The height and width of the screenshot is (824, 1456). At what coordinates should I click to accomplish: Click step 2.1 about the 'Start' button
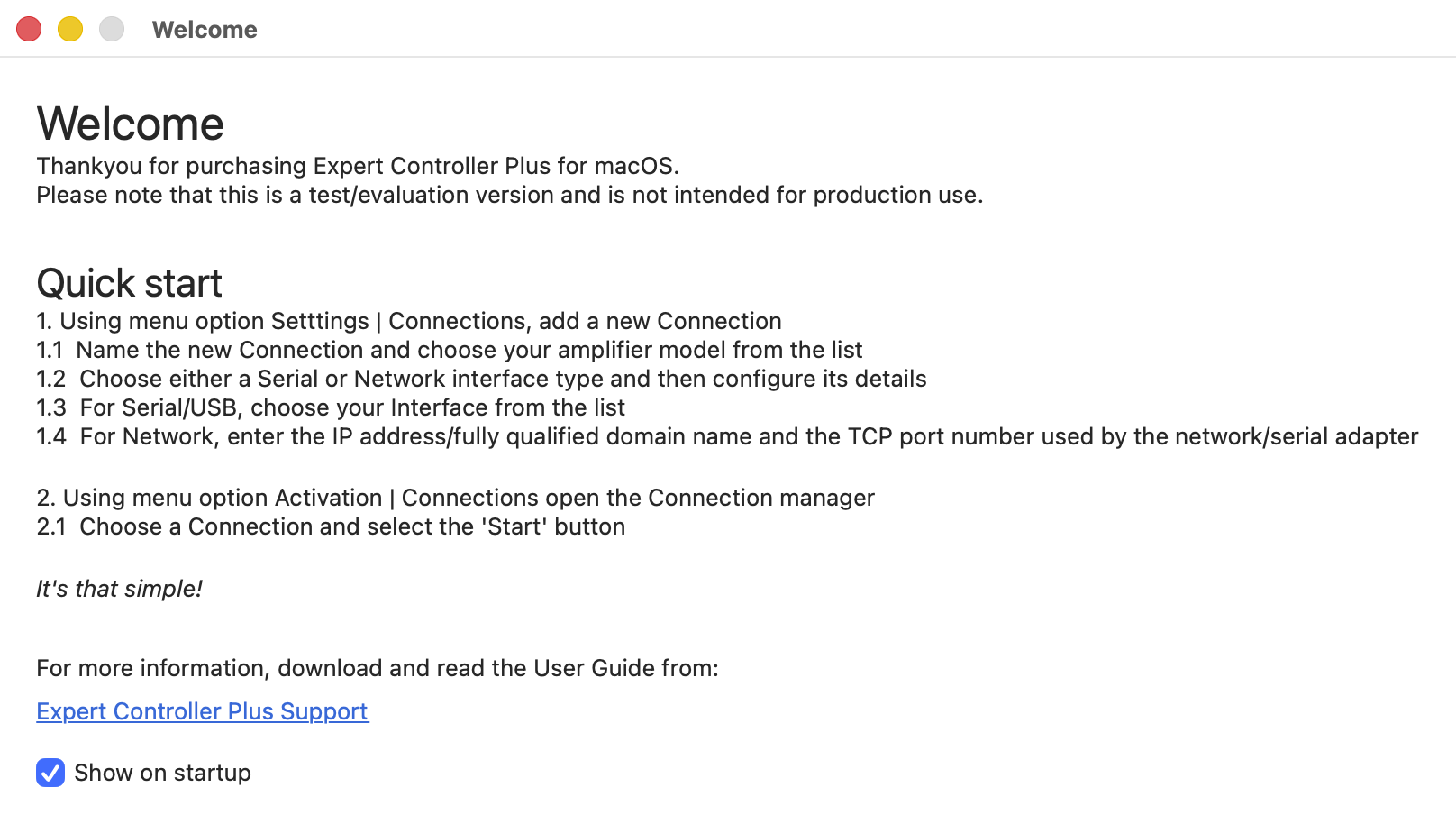331,526
